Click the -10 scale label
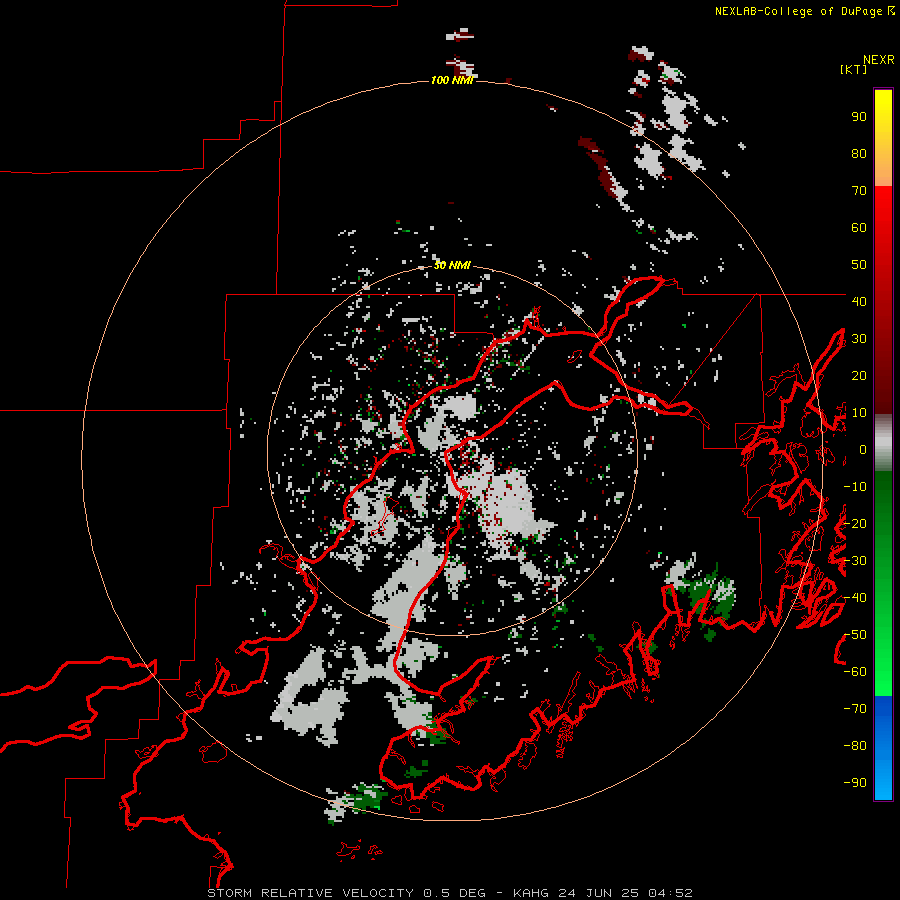Image resolution: width=900 pixels, height=900 pixels. point(855,487)
